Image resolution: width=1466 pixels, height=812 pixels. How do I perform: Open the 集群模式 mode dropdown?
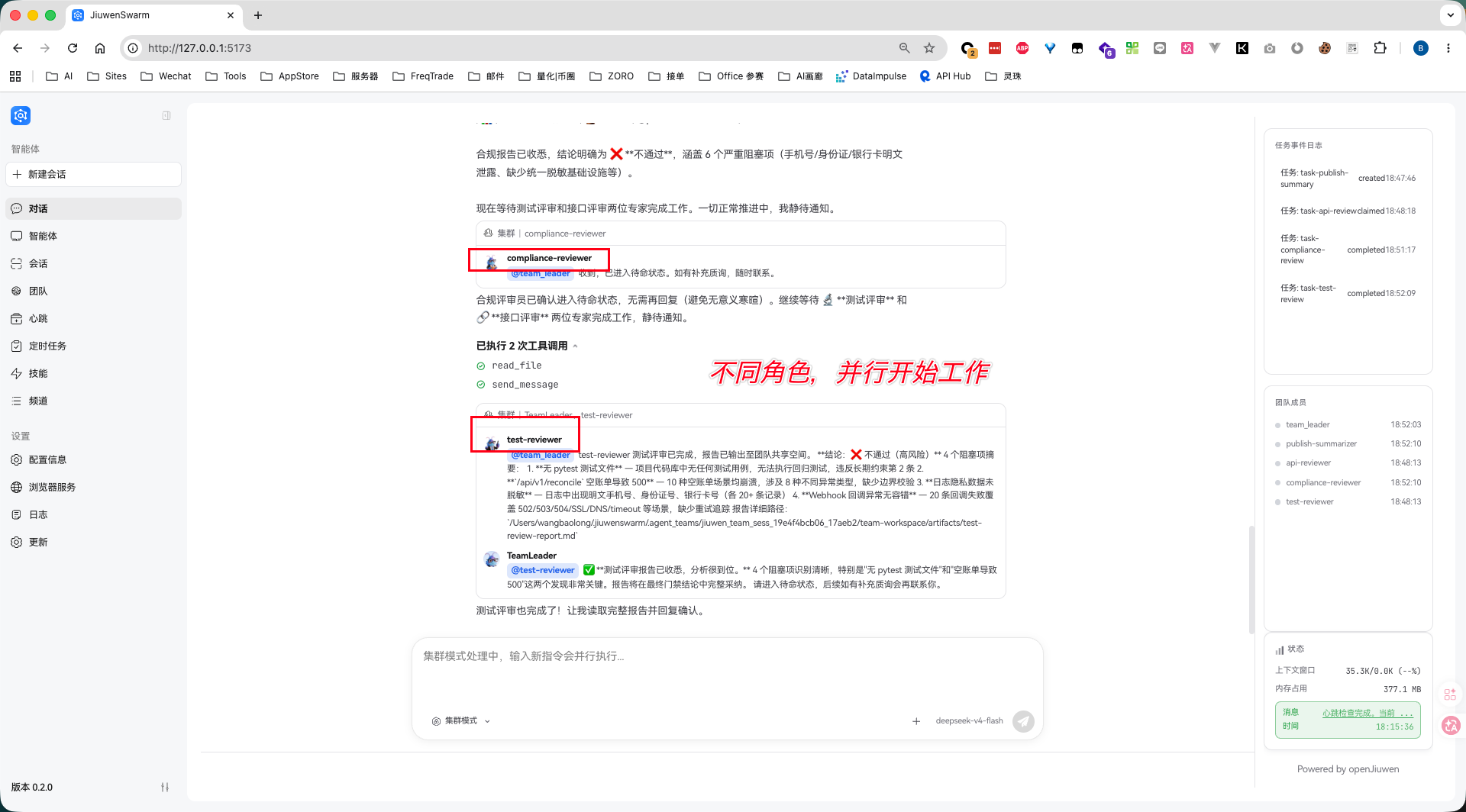[x=461, y=720]
